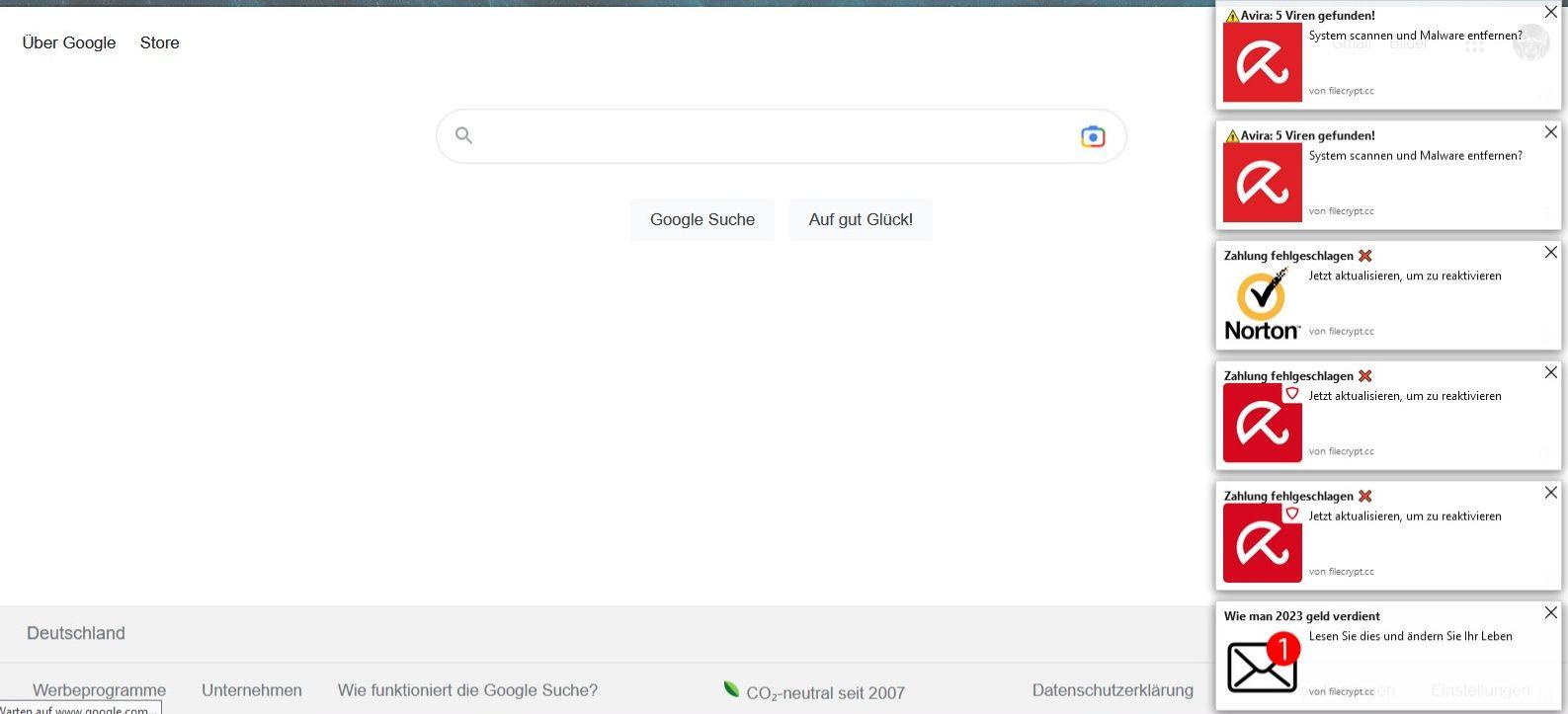Click 'Avira: 5 Viren gefunden!' in topmost alert
Viewport: 1568px width, 714px height.
tap(1307, 16)
